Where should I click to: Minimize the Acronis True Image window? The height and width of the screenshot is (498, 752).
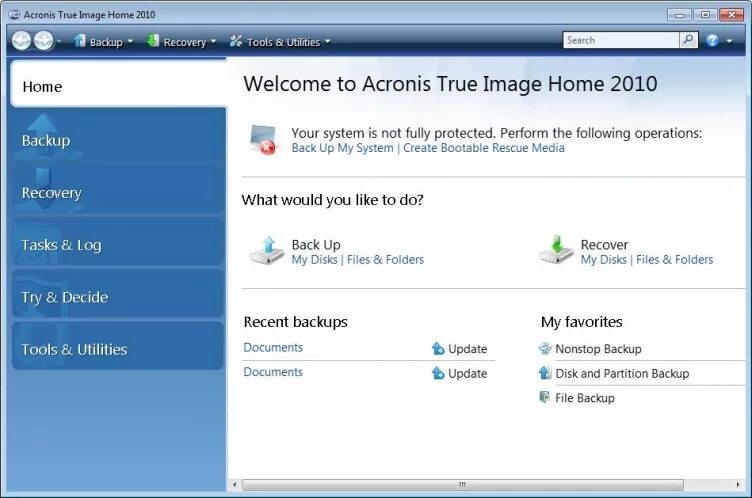pyautogui.click(x=679, y=15)
